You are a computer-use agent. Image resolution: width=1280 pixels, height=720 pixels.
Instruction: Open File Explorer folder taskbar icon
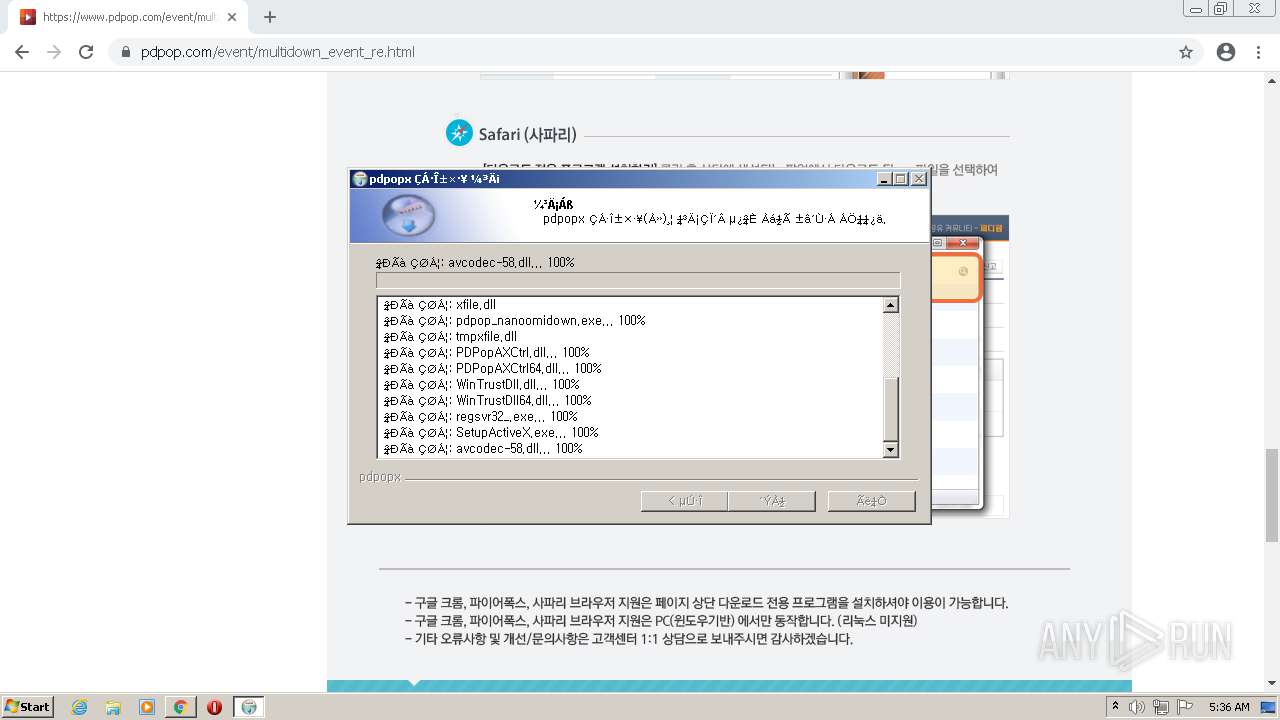point(113,707)
